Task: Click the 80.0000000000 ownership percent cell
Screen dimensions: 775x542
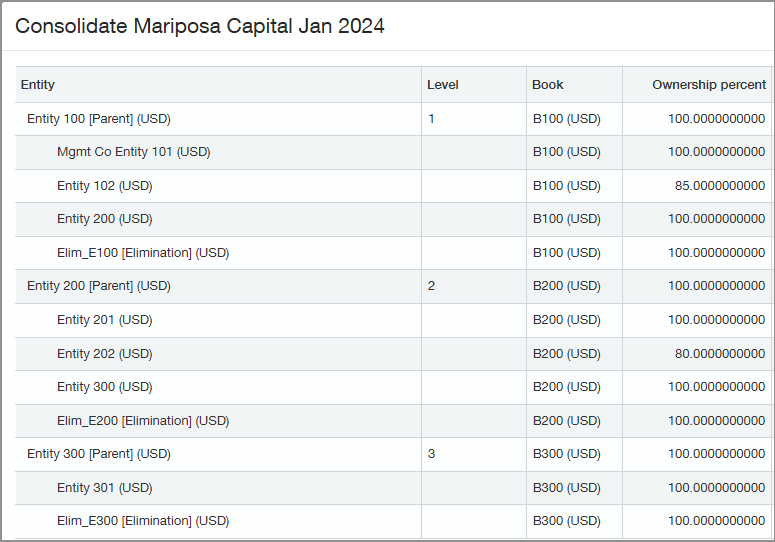Action: click(x=716, y=353)
